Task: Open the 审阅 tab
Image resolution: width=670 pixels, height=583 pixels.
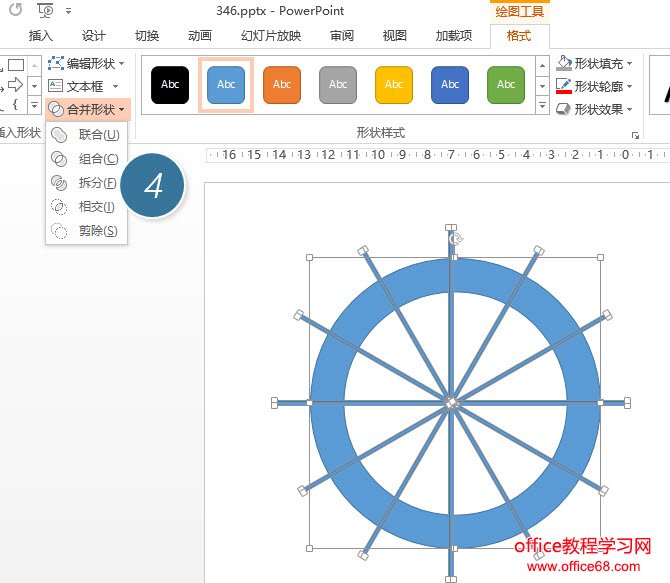Action: tap(342, 35)
